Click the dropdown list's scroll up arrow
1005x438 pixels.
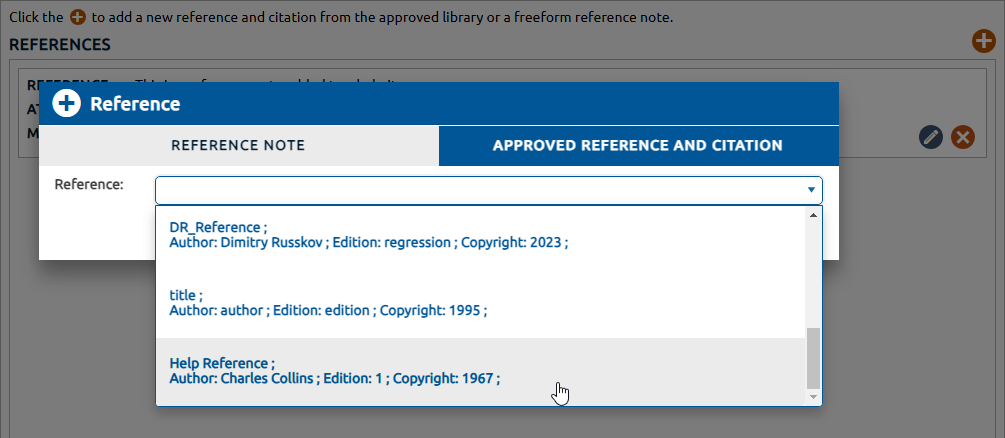click(x=813, y=215)
